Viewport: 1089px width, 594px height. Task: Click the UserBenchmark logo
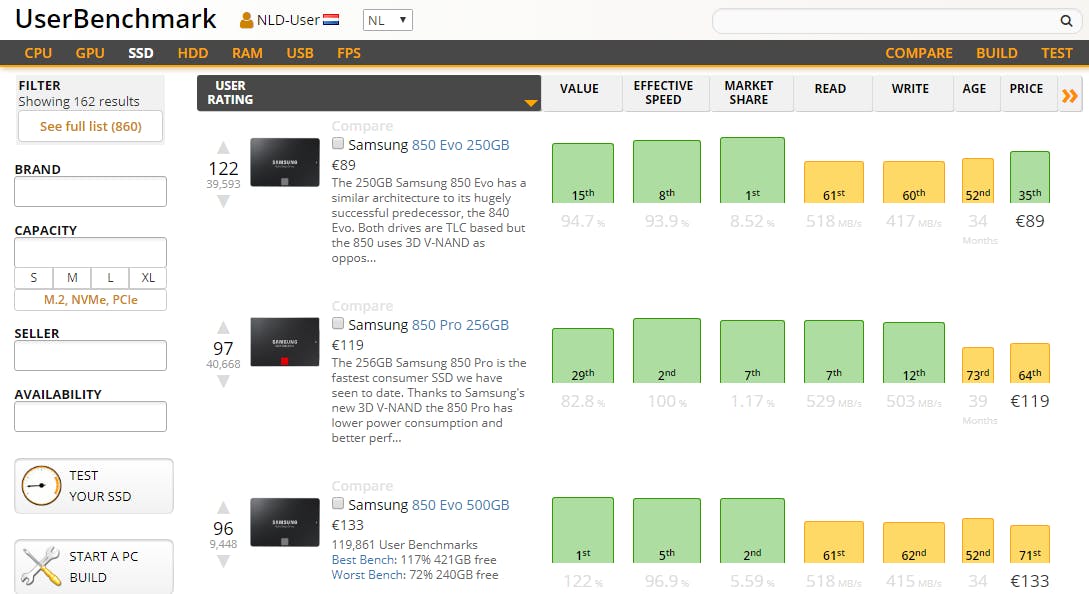click(116, 19)
